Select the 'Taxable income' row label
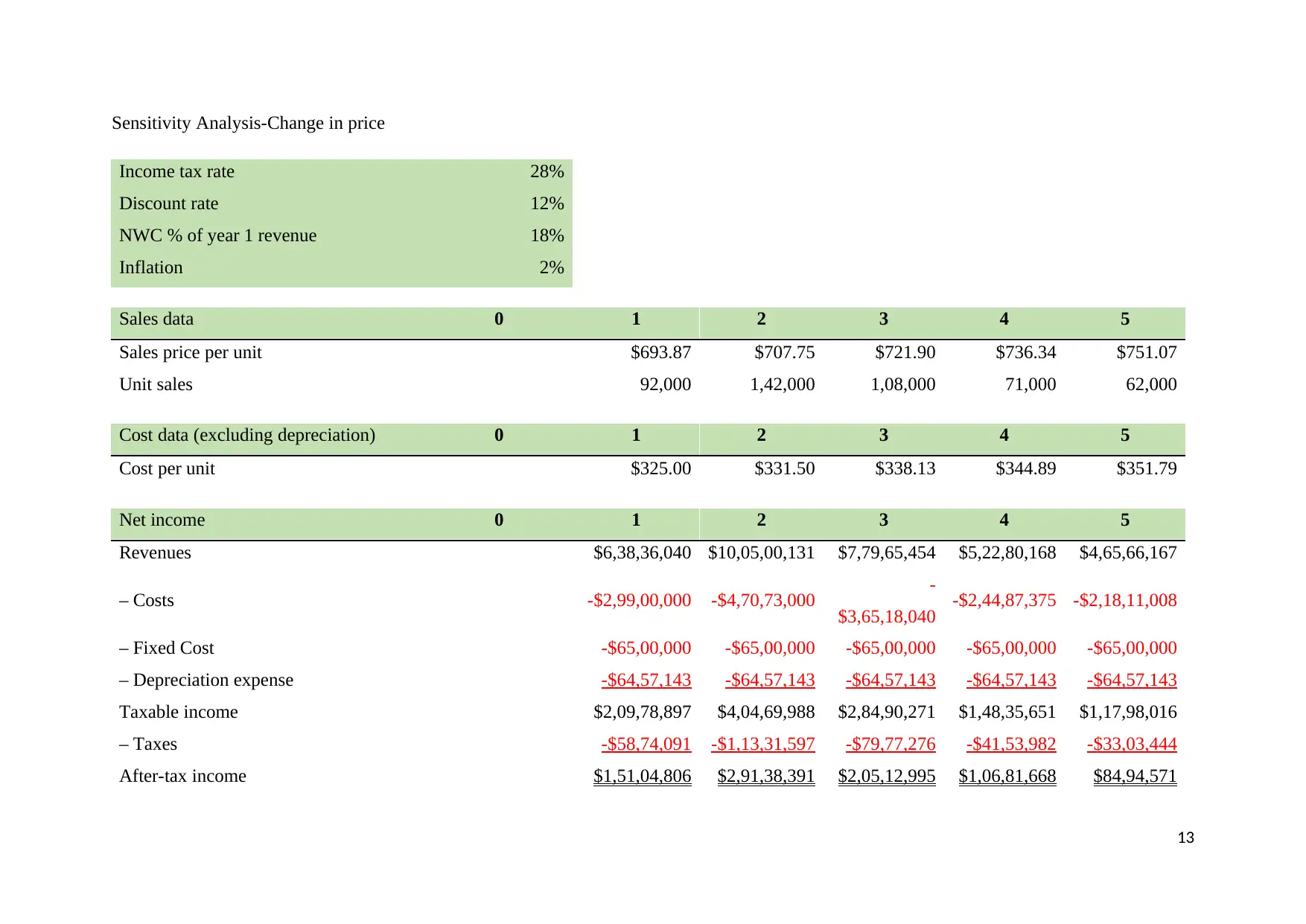This screenshot has width=1306, height=924. pos(179,712)
